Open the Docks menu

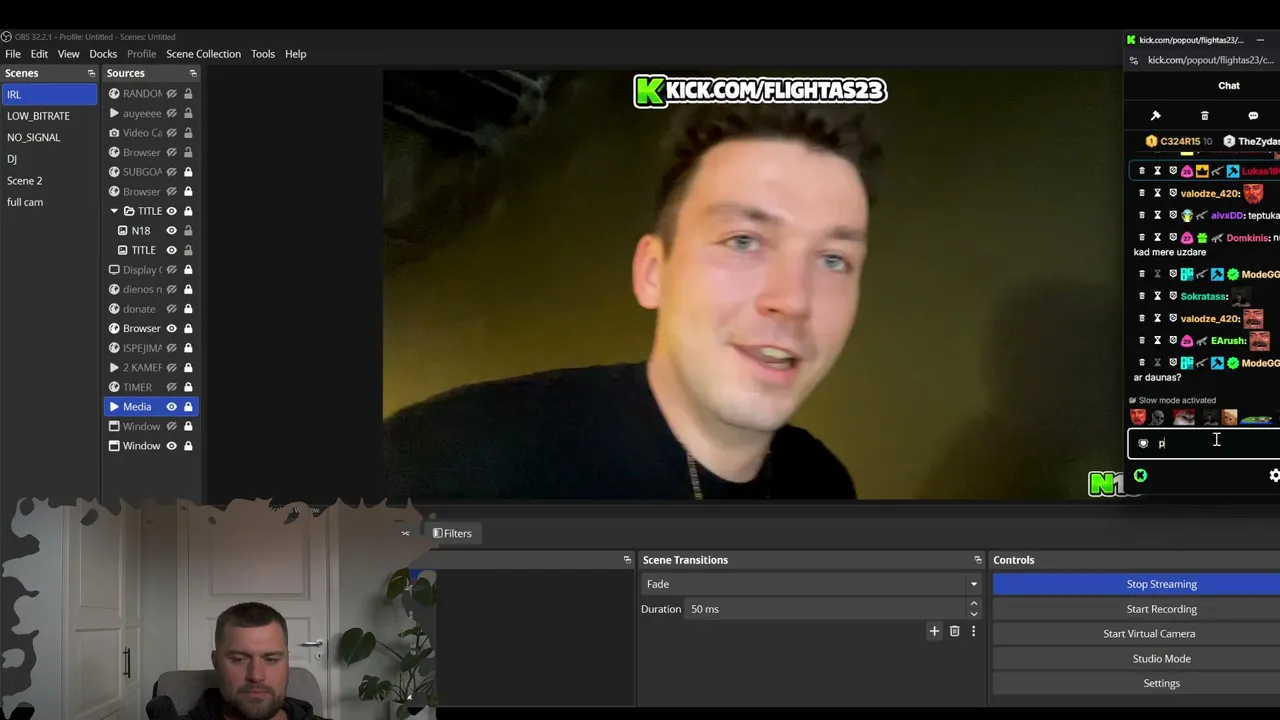pyautogui.click(x=103, y=54)
